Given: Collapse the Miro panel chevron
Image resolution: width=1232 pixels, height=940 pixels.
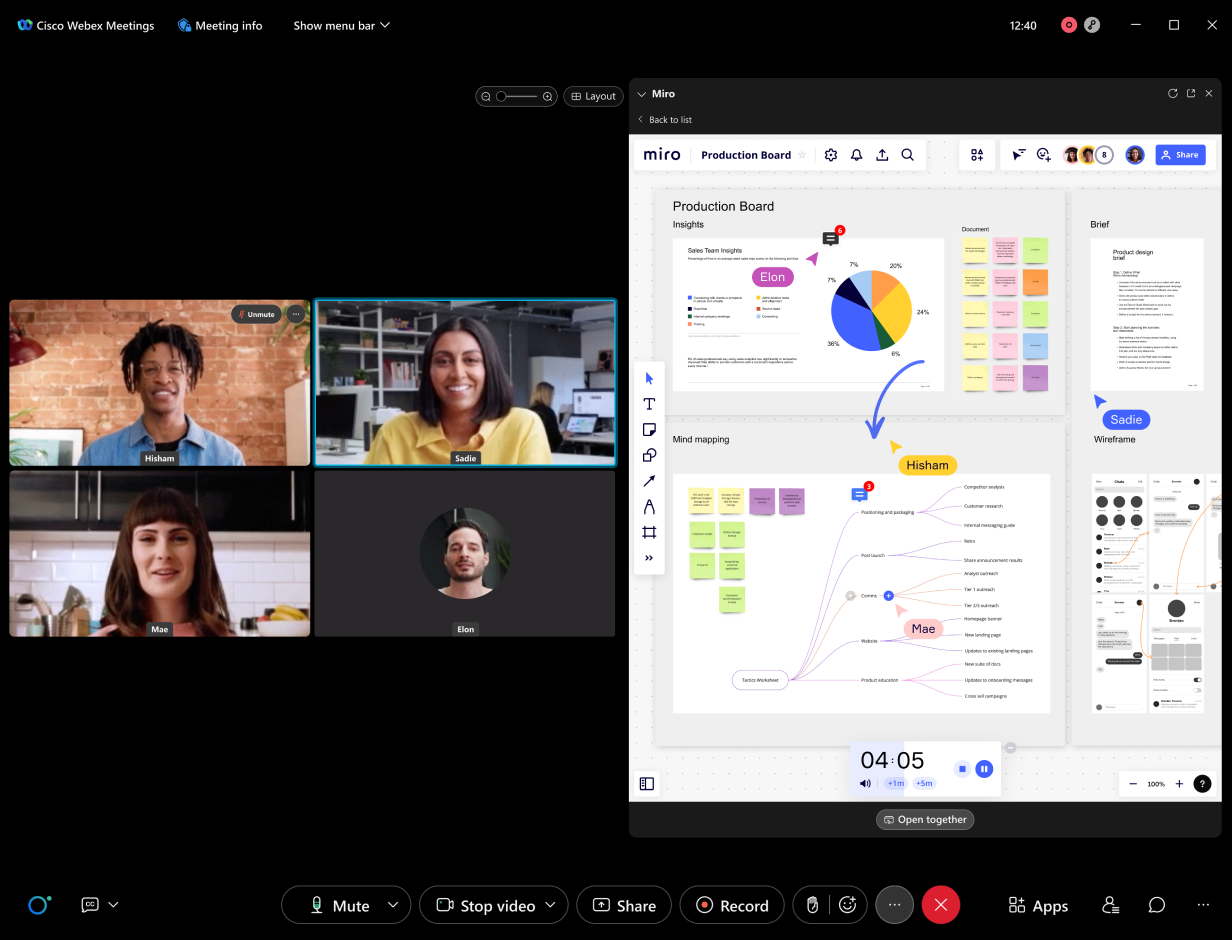Looking at the screenshot, I should pos(641,94).
